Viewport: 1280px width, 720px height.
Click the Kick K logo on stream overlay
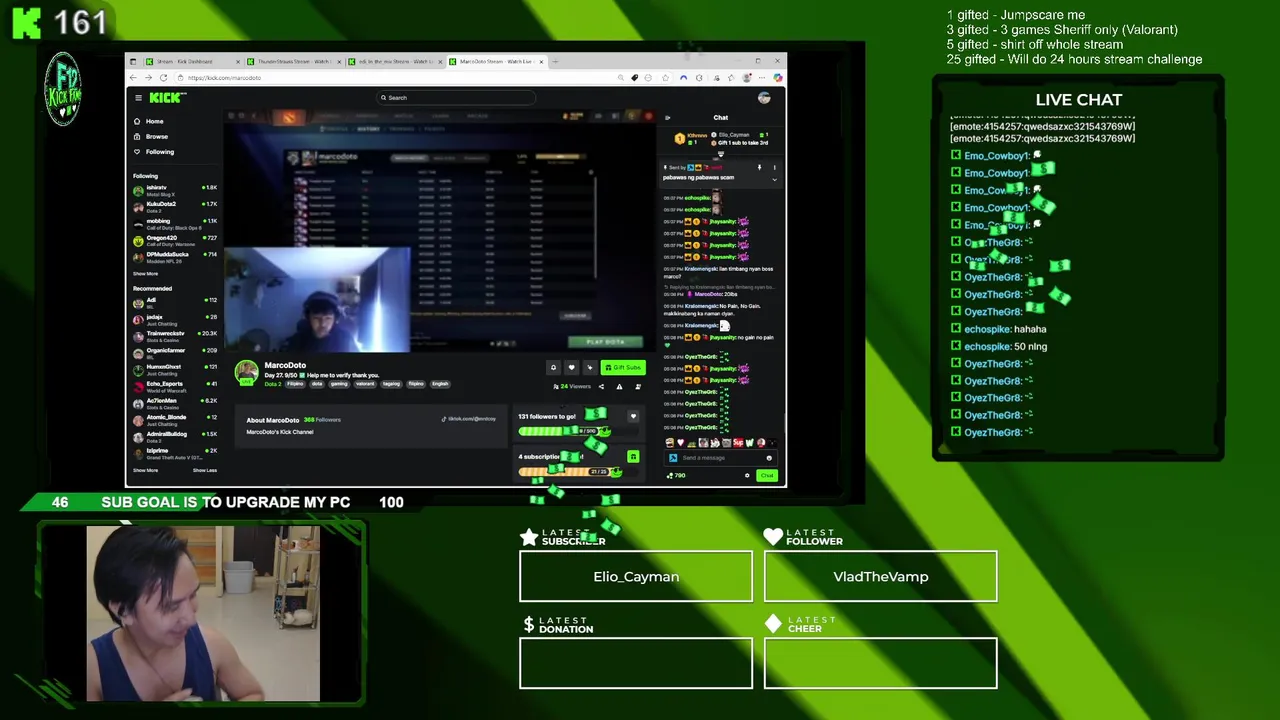pos(27,21)
